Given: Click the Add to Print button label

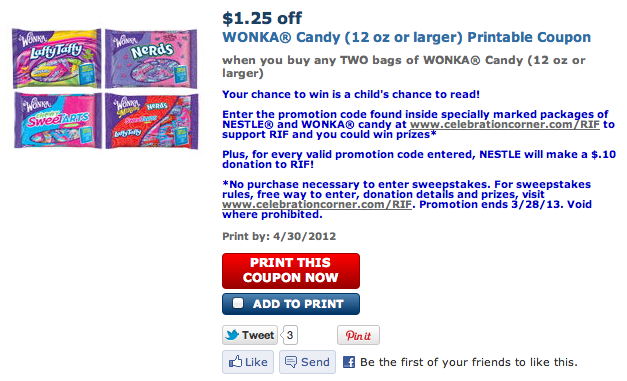Looking at the screenshot, I should (298, 304).
